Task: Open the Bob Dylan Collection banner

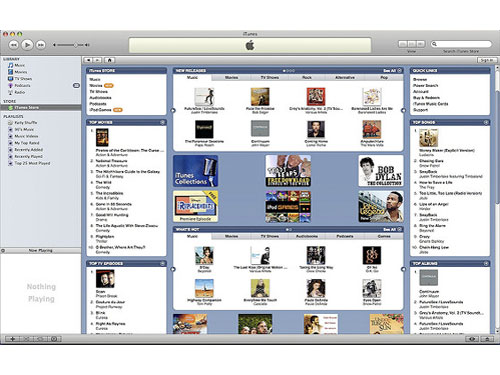Action: click(381, 171)
